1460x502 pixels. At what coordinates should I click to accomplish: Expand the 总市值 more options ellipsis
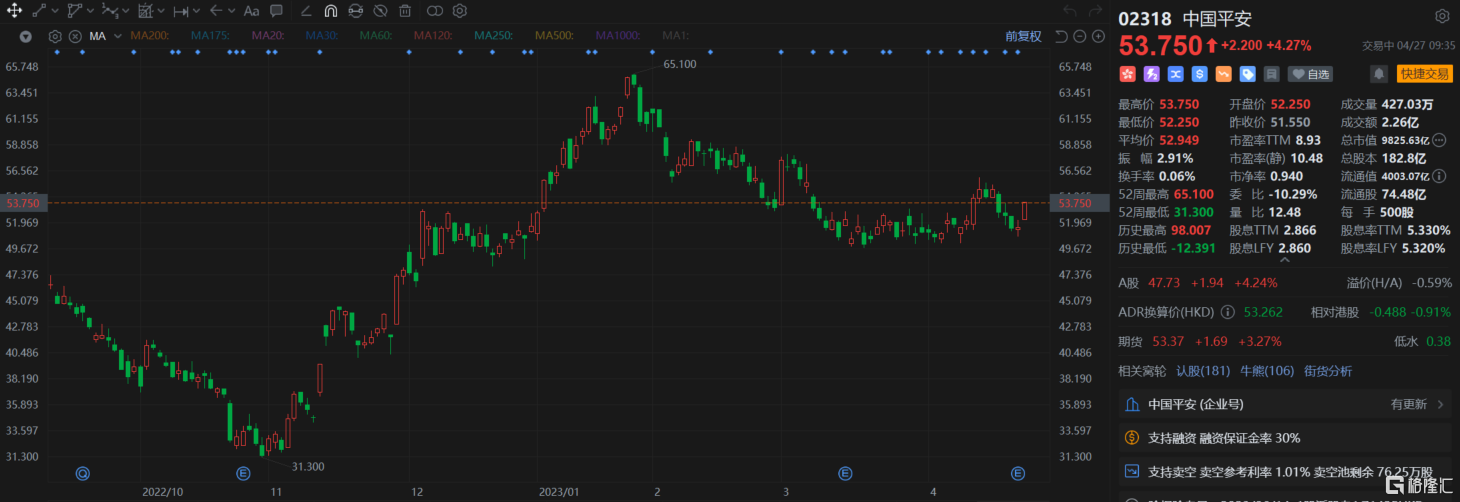[x=1439, y=140]
